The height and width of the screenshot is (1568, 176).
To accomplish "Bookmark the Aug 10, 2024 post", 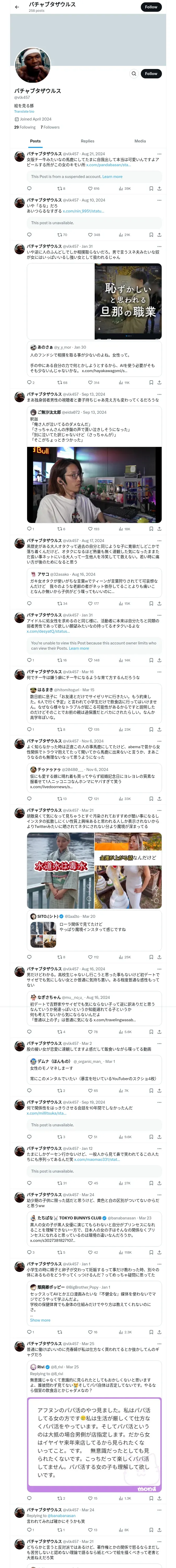I will pyautogui.click(x=151, y=235).
